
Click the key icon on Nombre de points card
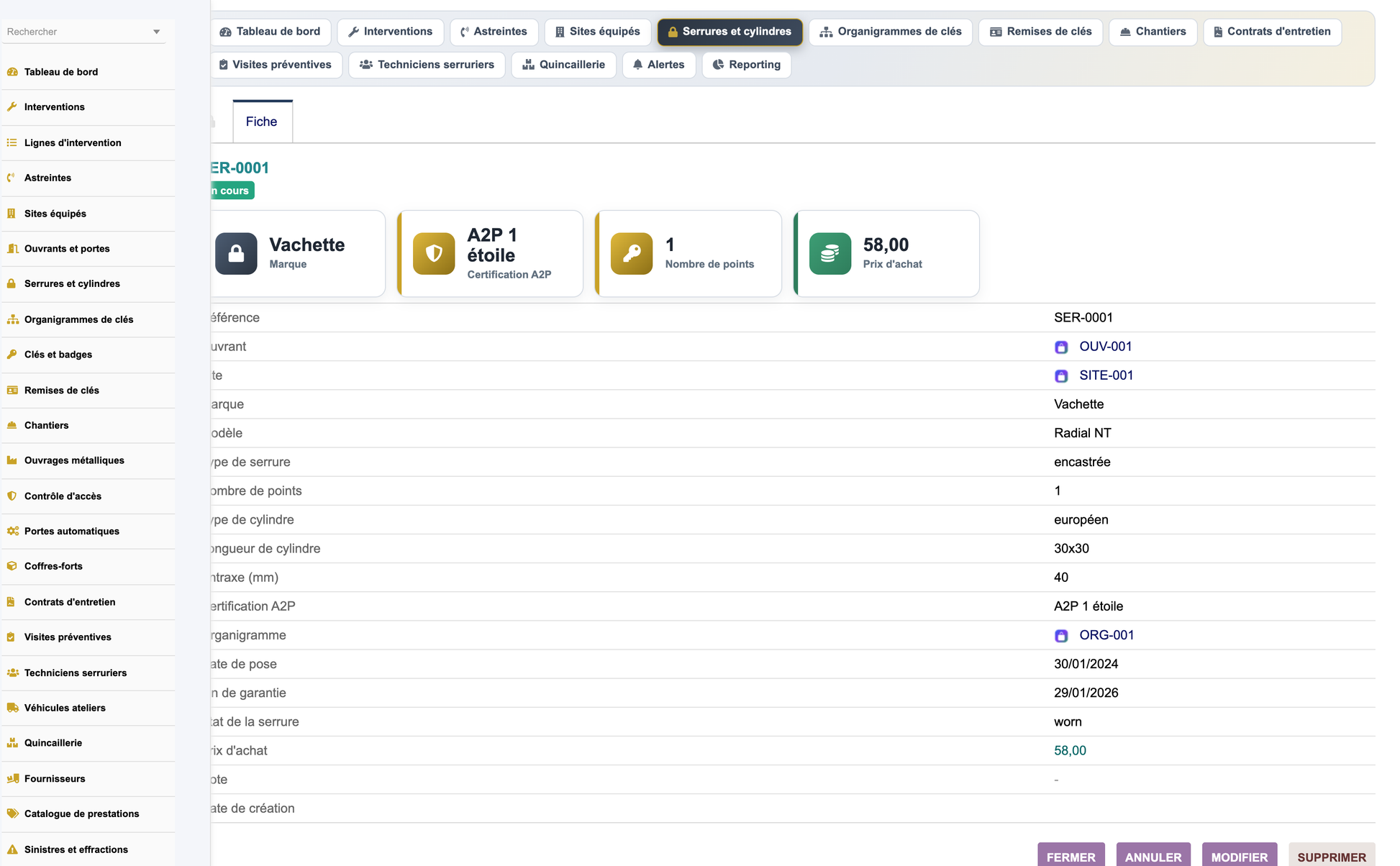[632, 253]
